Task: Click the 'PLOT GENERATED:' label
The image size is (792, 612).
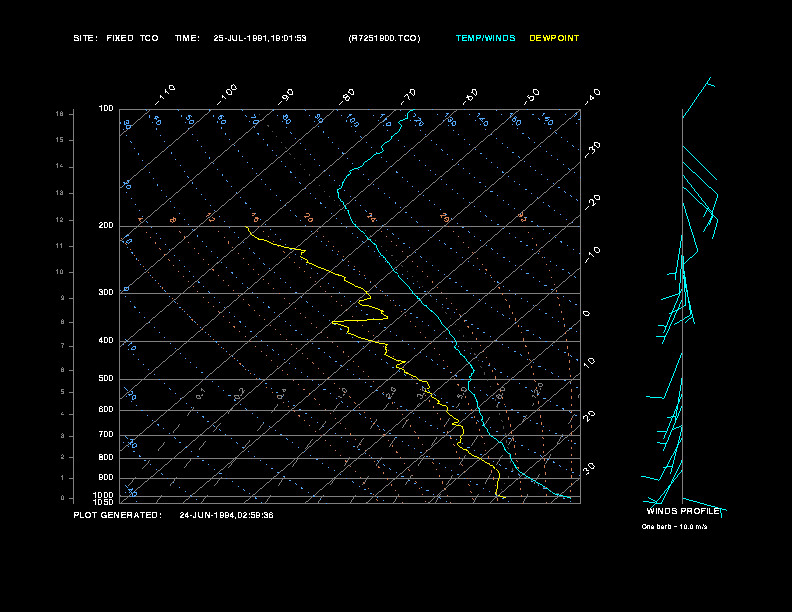Action: 118,515
